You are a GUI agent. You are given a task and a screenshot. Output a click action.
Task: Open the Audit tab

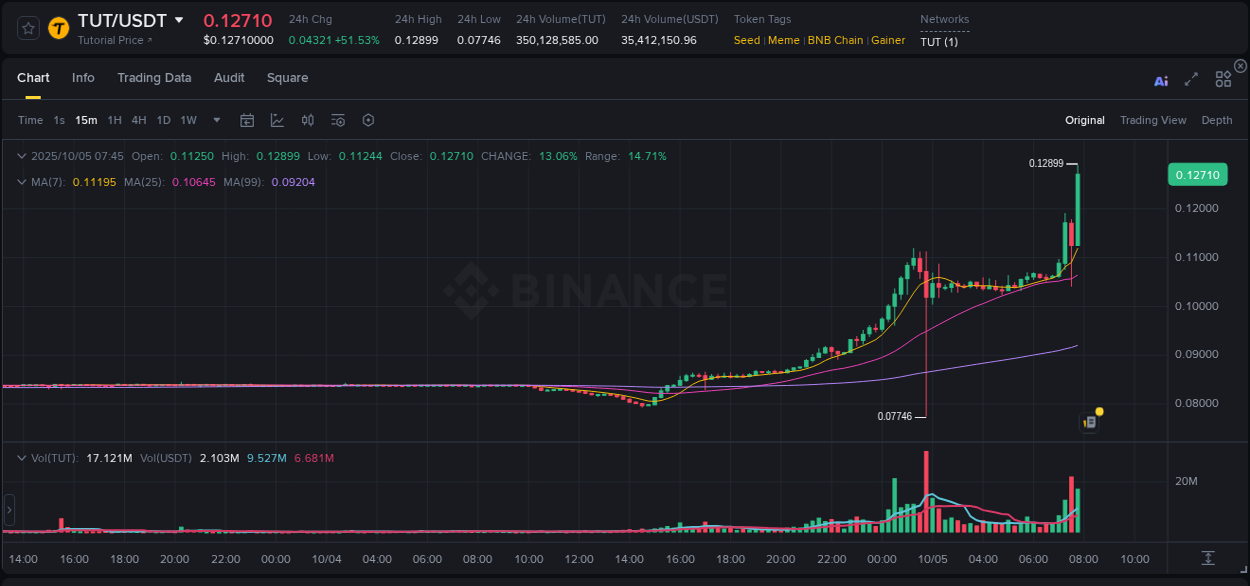coord(229,78)
